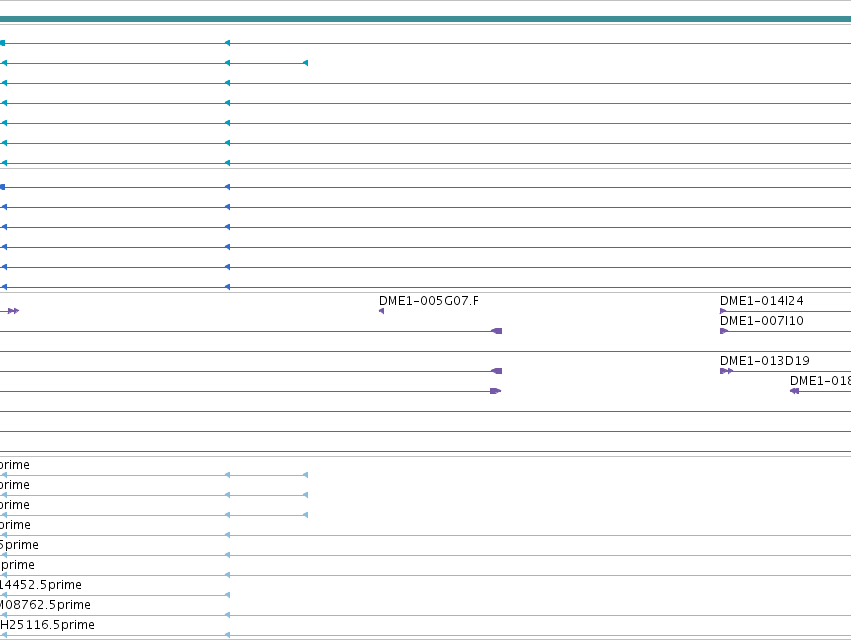Select the DME1-014I24 label
This screenshot has height=640, width=851.
[x=761, y=301]
